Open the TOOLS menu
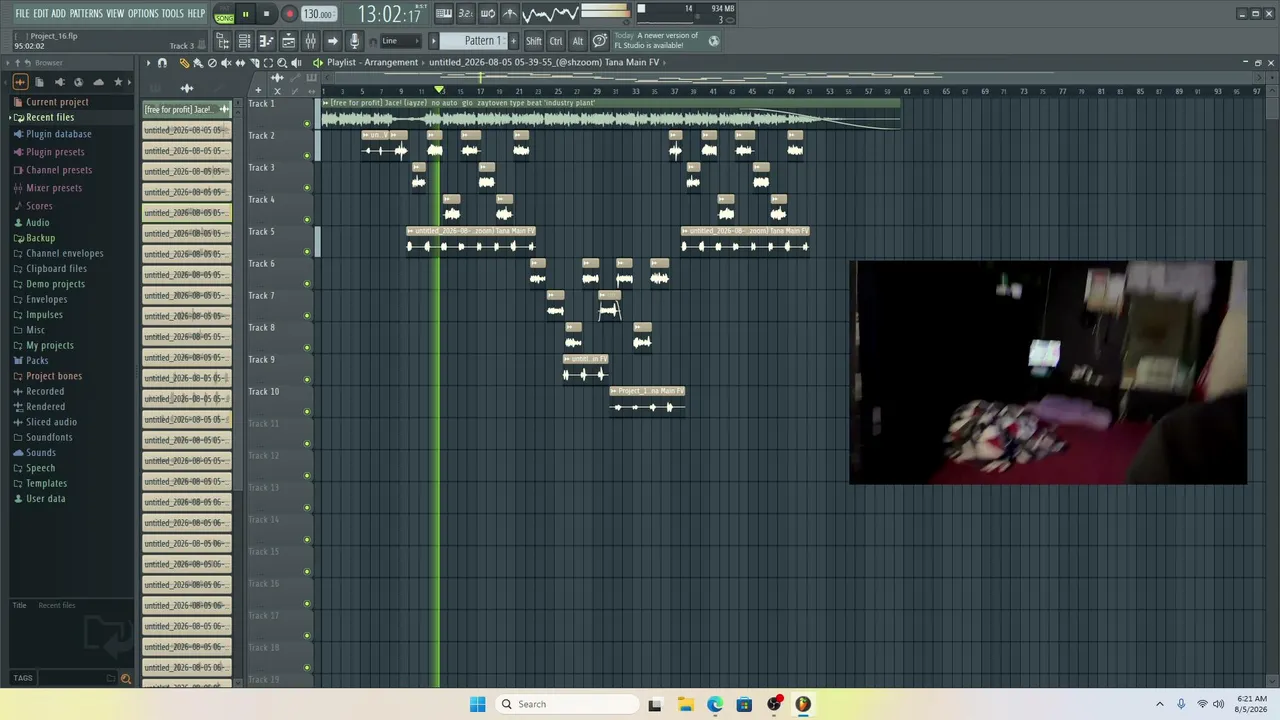1280x720 pixels. click(x=173, y=13)
